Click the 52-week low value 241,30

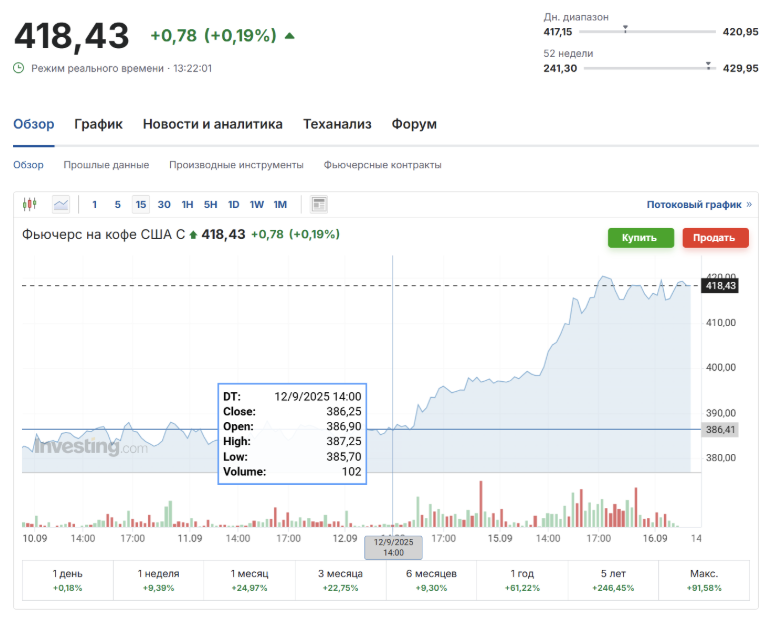[x=560, y=68]
